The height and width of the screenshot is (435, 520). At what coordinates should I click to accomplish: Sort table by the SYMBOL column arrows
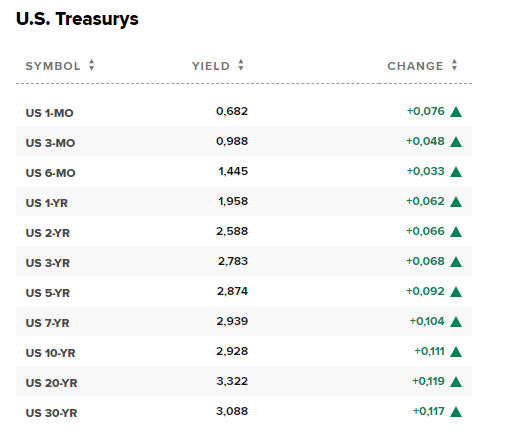click(92, 65)
